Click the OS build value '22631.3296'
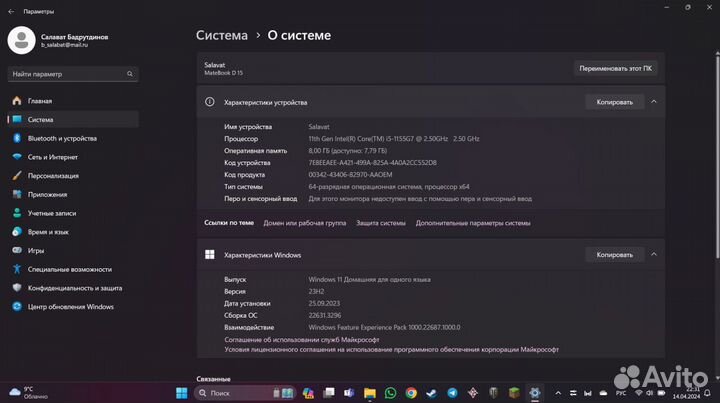Screen dimensions: 720x403 point(325,315)
